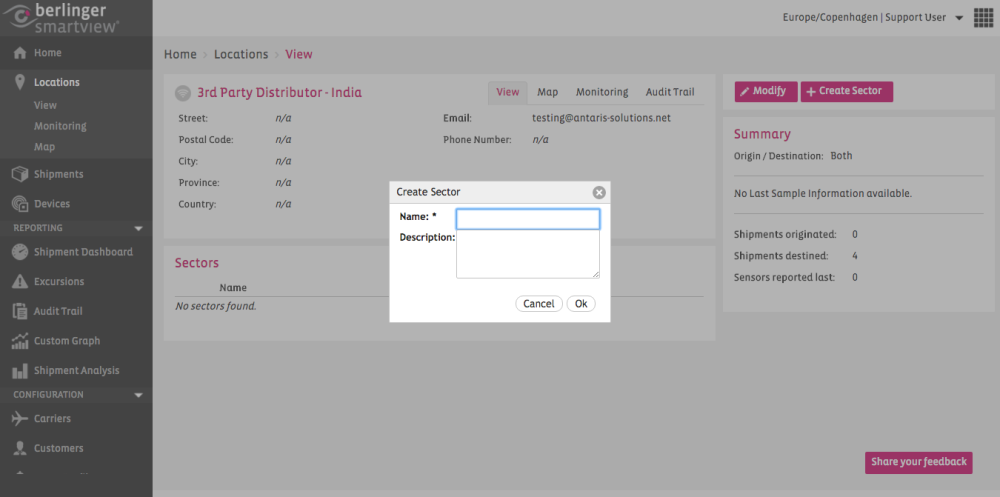
Task: Click the Home icon in sidebar
Action: click(x=20, y=53)
